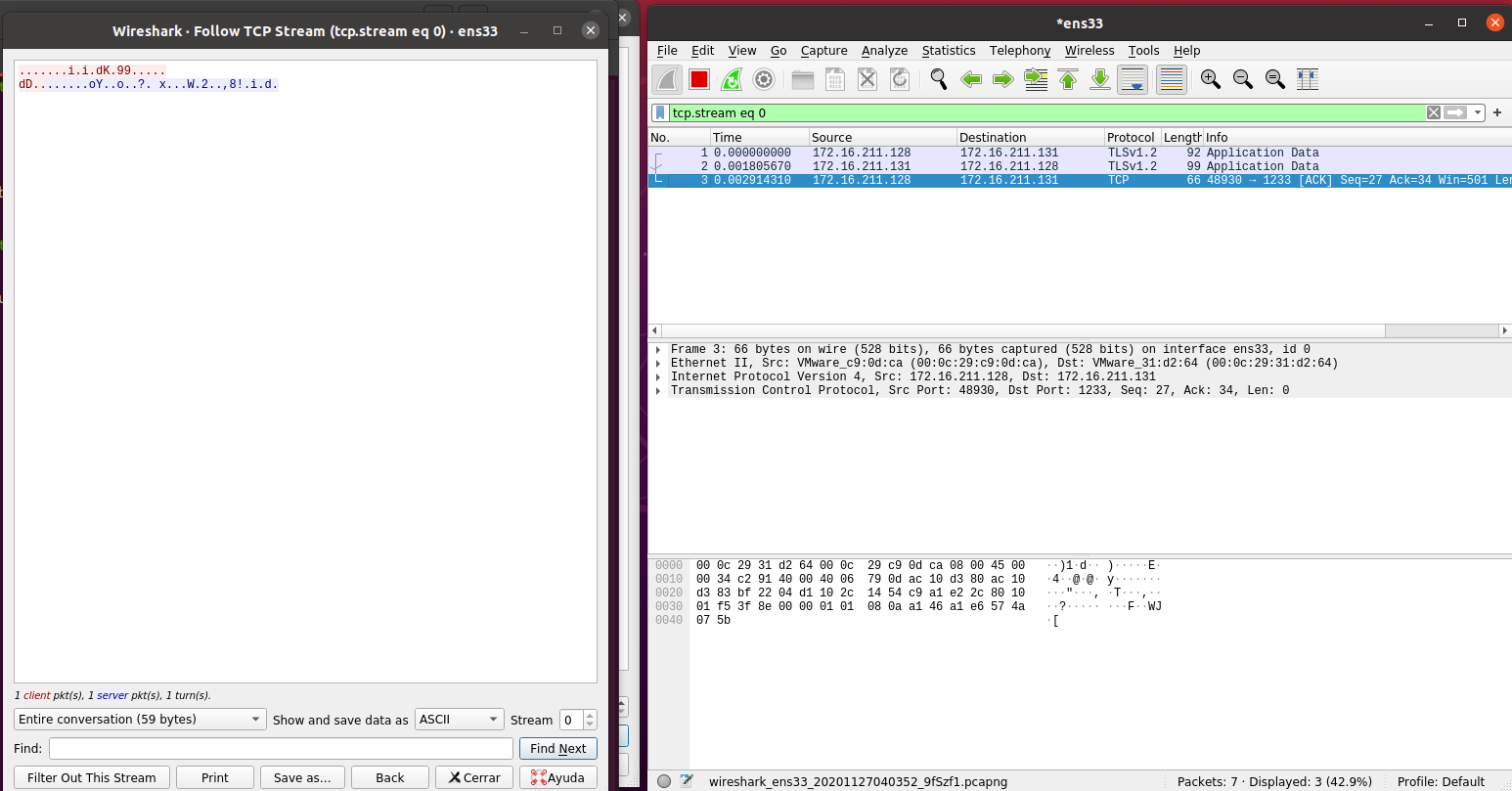Image resolution: width=1512 pixels, height=791 pixels.
Task: Click the Find text input field
Action: tap(281, 749)
